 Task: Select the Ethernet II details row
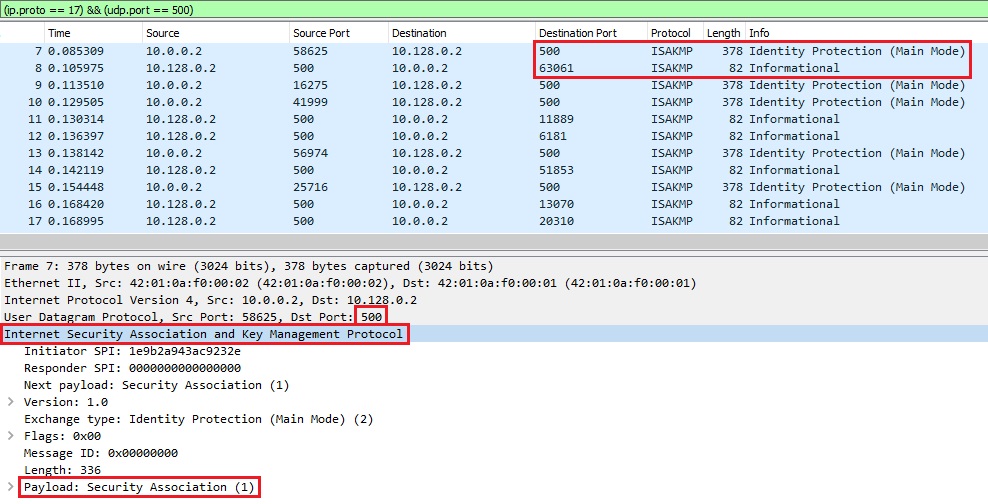494,283
